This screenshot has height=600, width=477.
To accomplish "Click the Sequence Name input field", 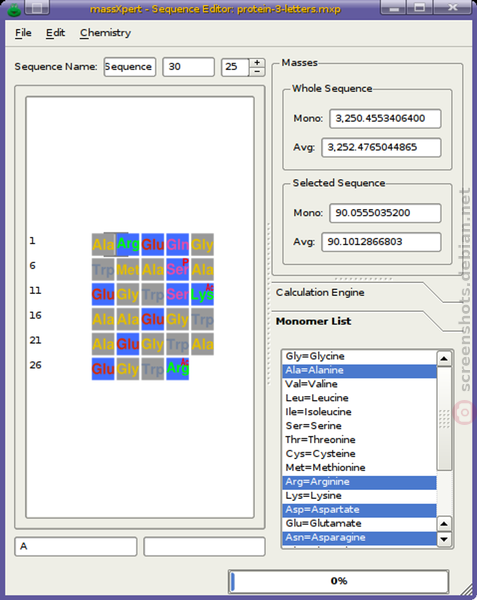I will [130, 67].
